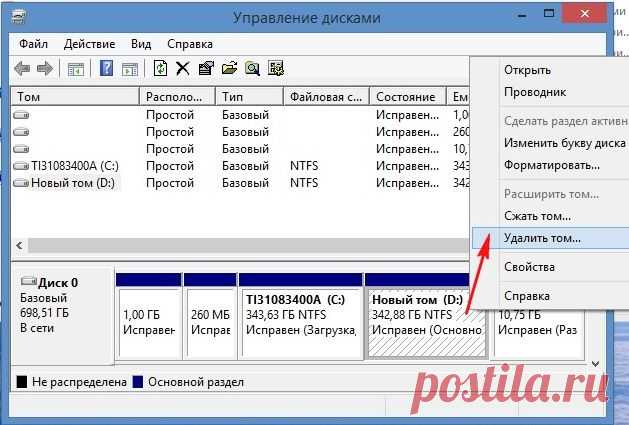Sort by the Состояние column header

coord(408,97)
